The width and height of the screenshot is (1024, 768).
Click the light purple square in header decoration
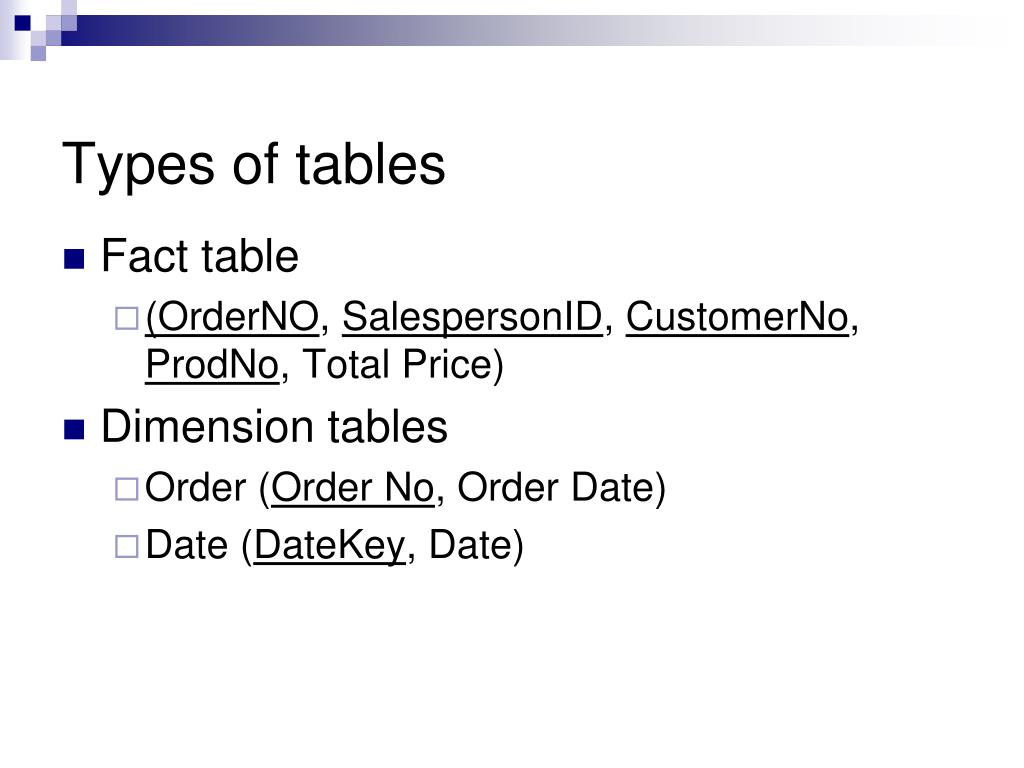(x=39, y=54)
